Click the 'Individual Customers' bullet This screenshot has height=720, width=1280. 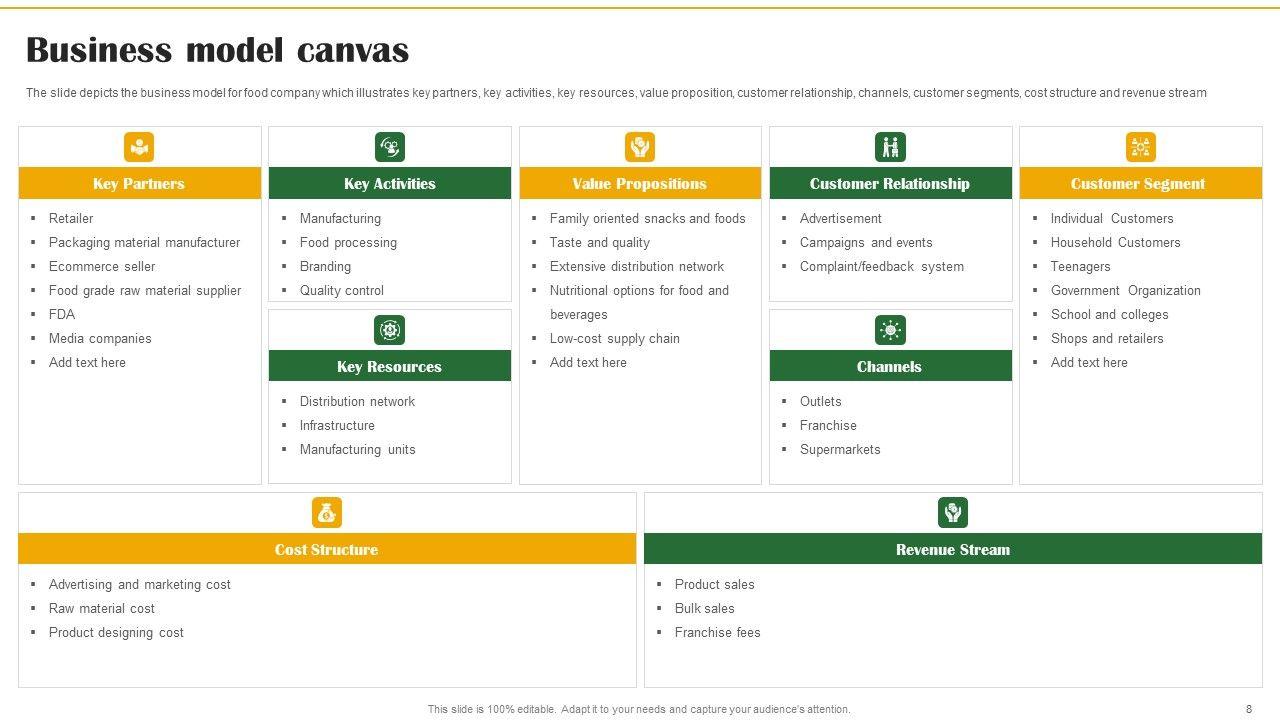pyautogui.click(x=1112, y=218)
